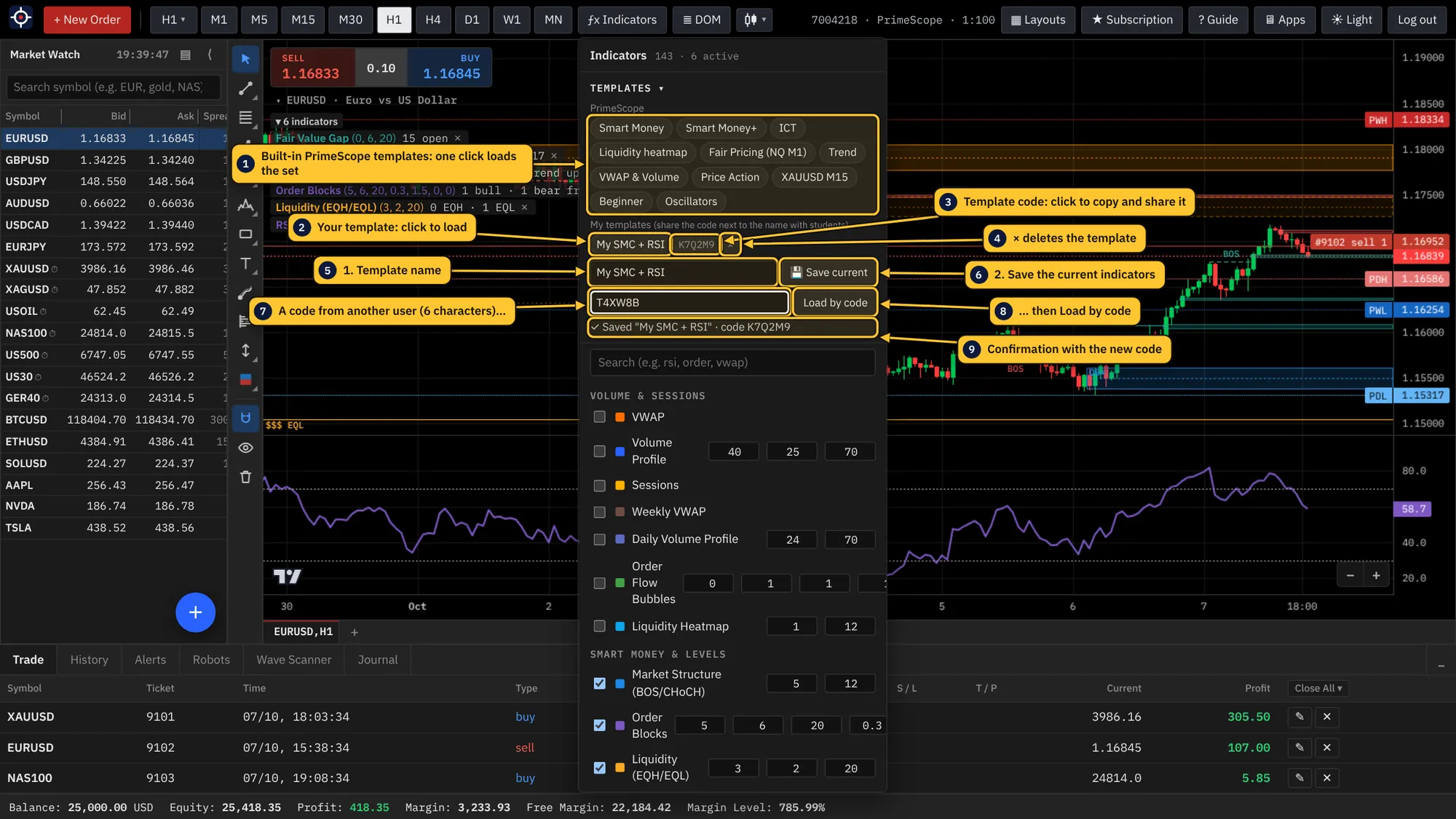Load the Smart Money+ template

click(x=721, y=128)
